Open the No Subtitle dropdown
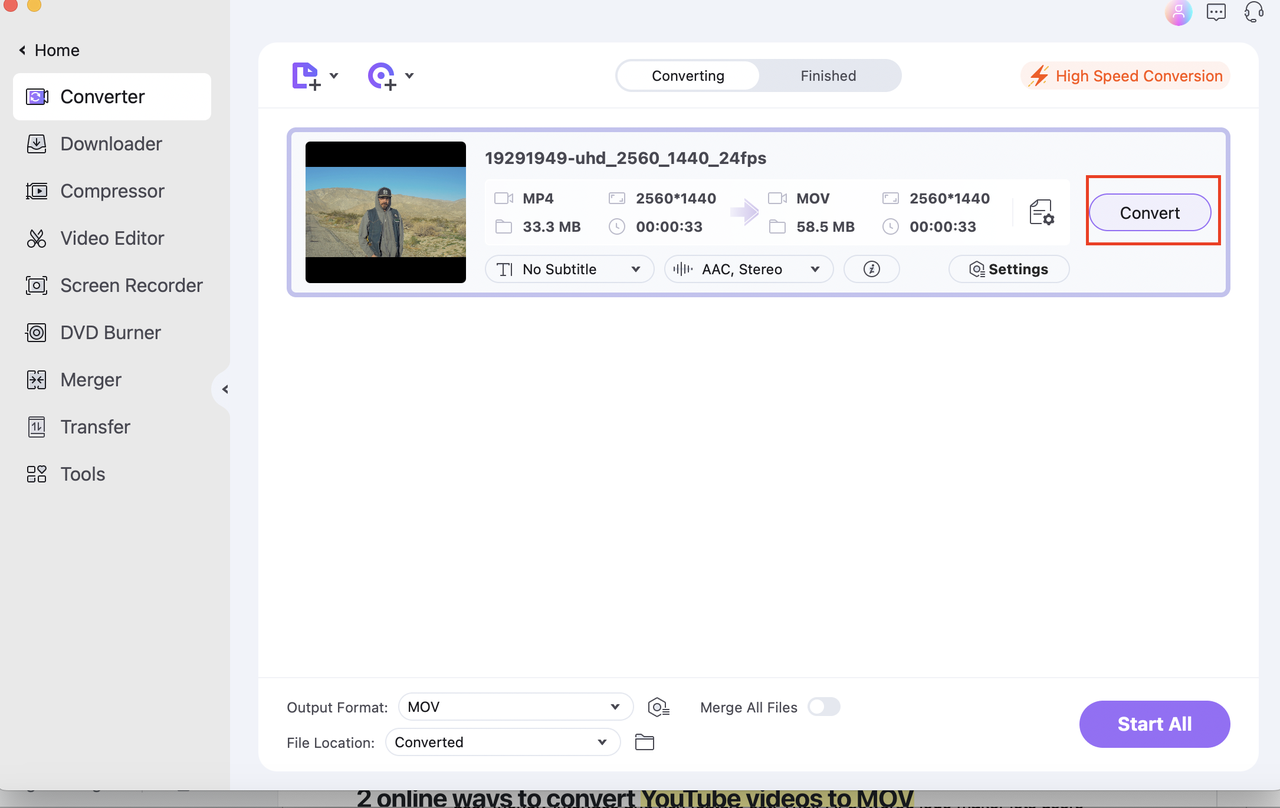The image size is (1280, 808). pos(568,268)
